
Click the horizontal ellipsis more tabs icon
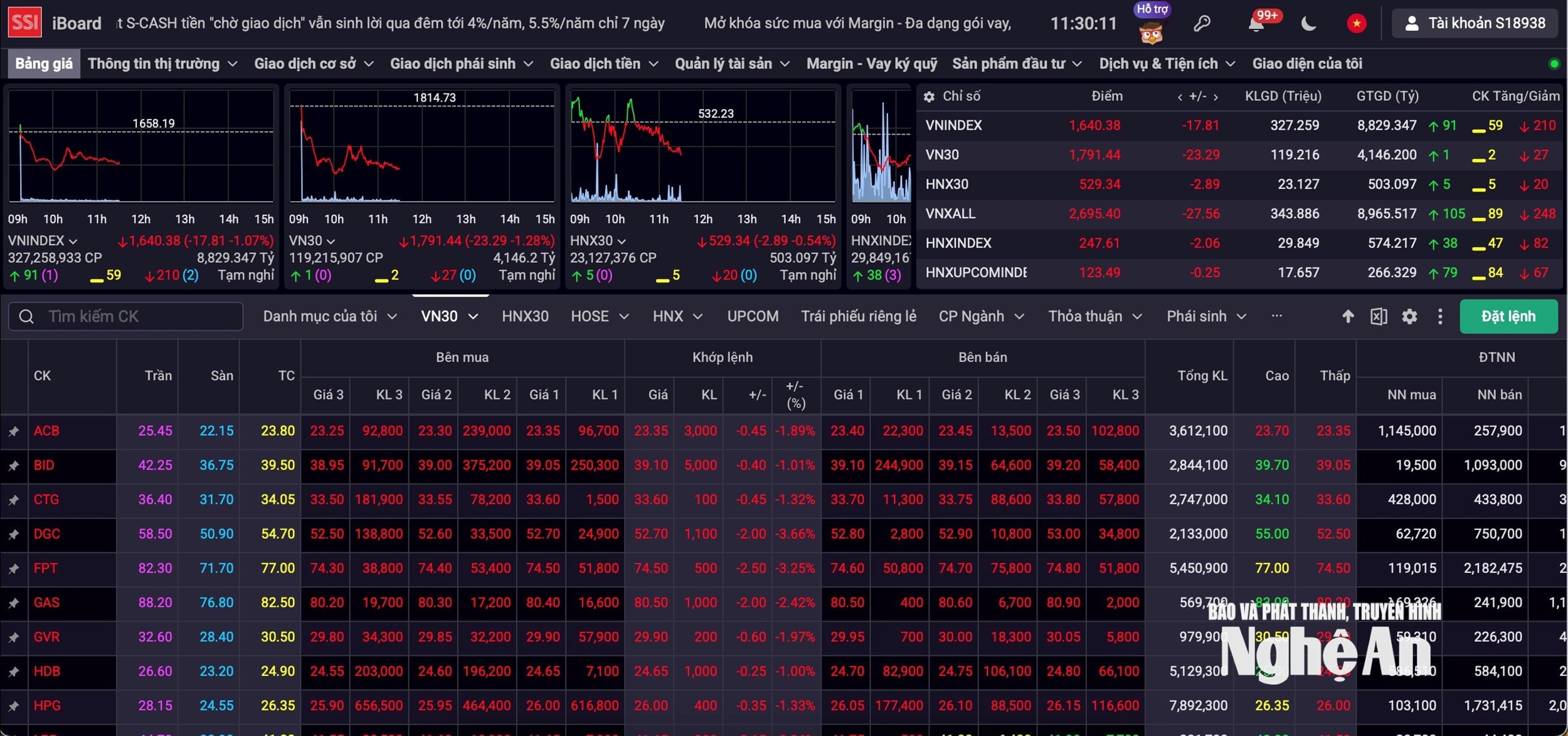[1276, 316]
